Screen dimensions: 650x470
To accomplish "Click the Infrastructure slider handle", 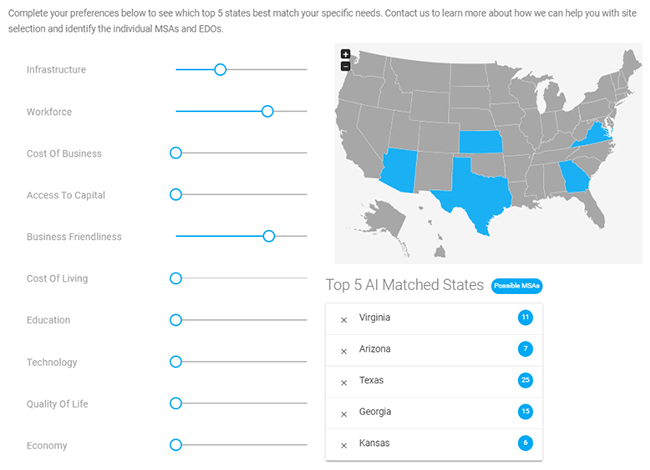I will (x=220, y=70).
